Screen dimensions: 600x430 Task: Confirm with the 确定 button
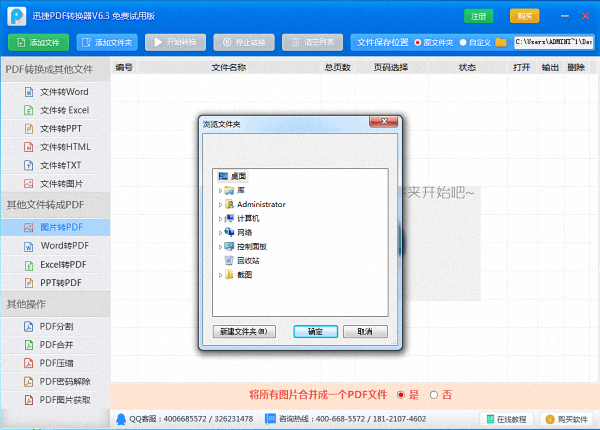click(x=316, y=332)
